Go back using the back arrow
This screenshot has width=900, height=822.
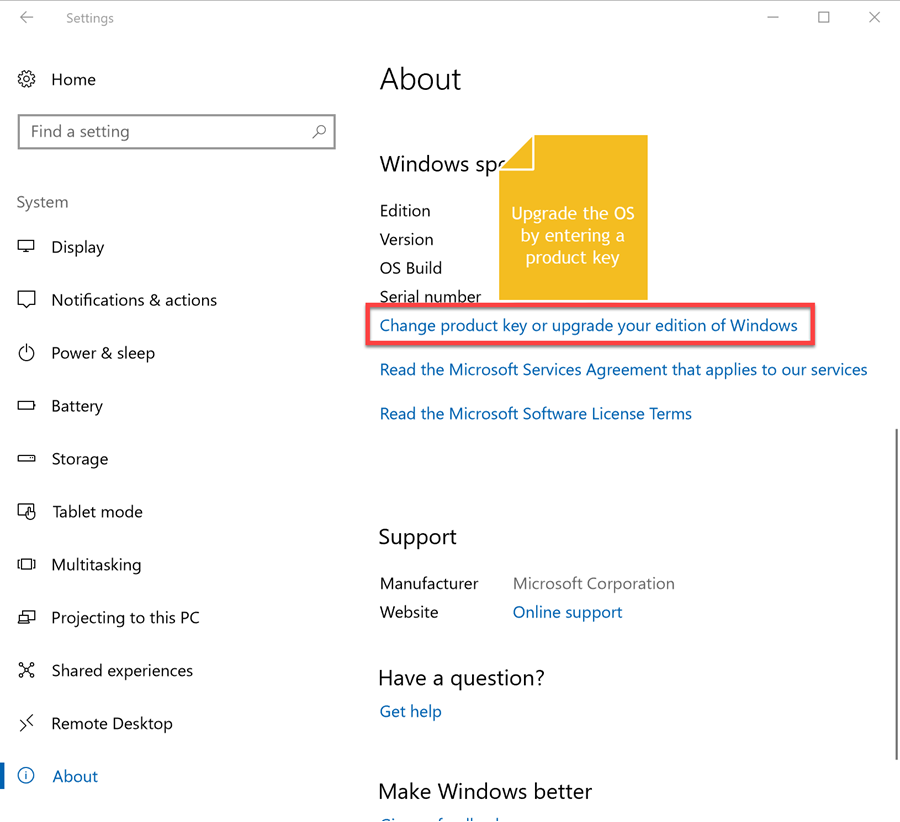(27, 18)
